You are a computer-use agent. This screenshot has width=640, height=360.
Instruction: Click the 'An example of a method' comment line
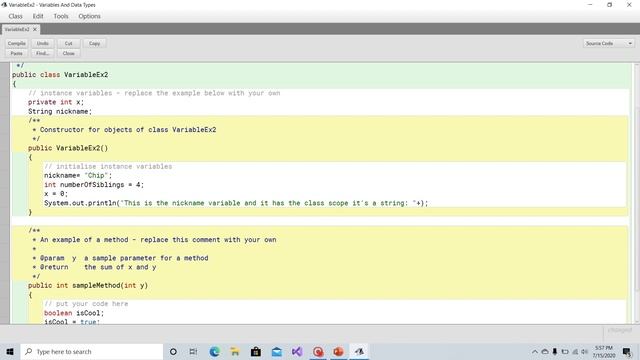click(154, 240)
